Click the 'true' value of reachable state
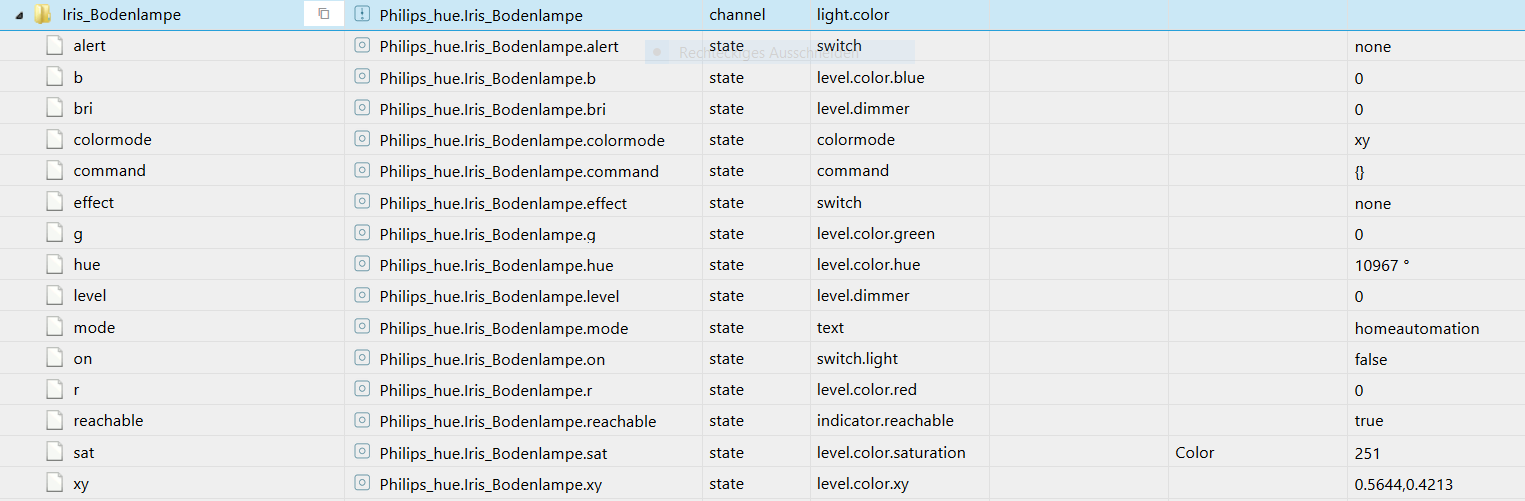The width and height of the screenshot is (1525, 501). (1369, 421)
